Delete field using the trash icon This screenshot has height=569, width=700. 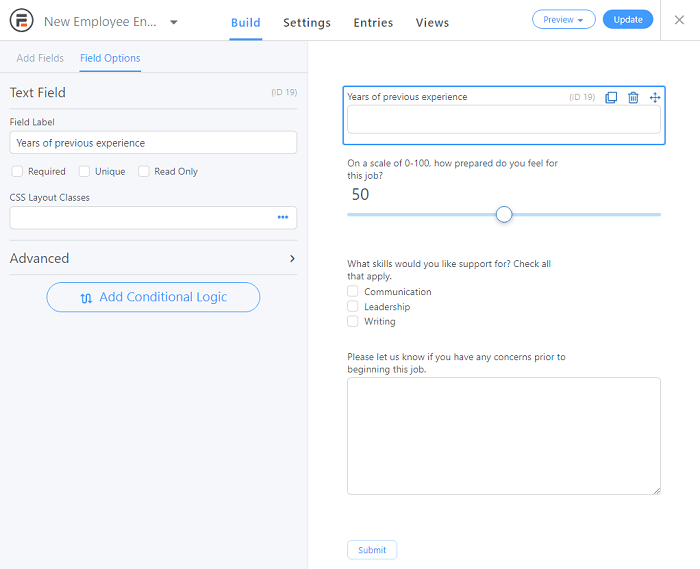[x=633, y=97]
